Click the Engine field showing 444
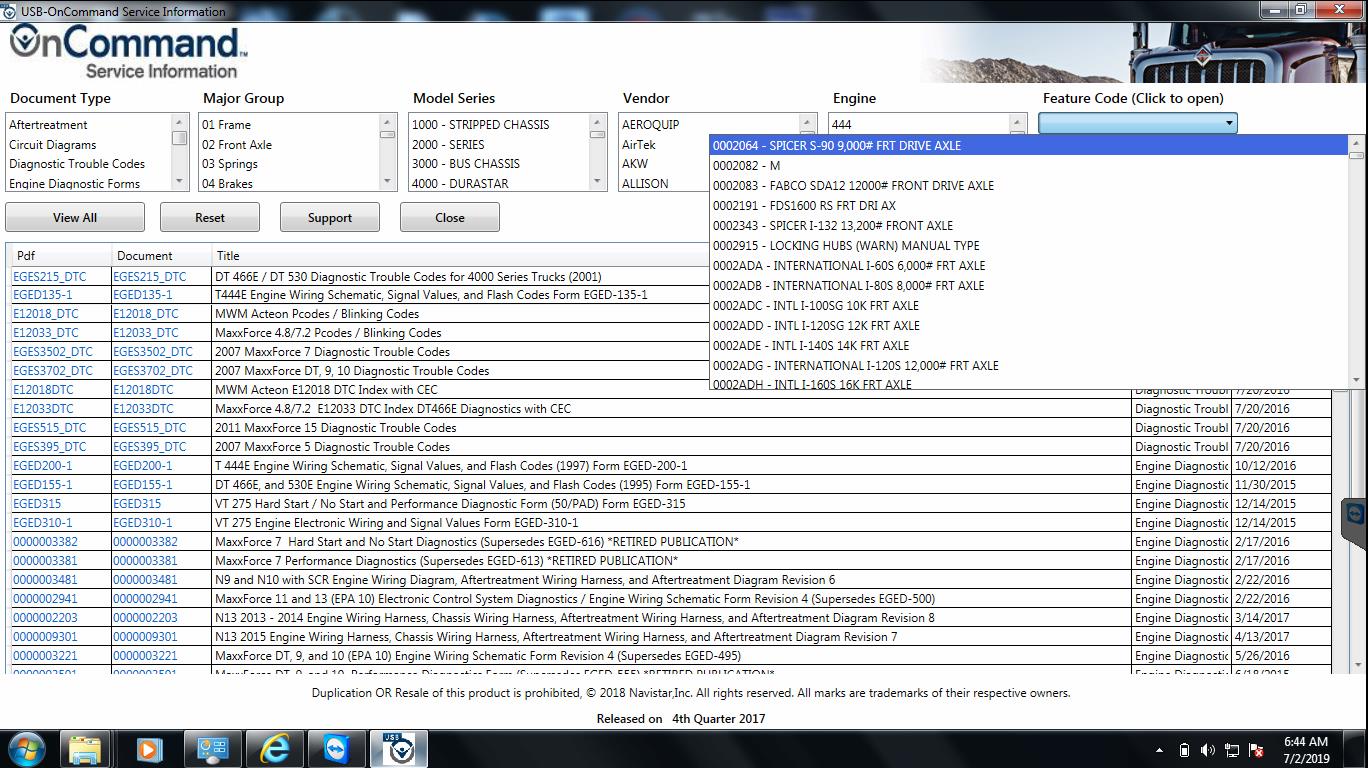 pyautogui.click(x=918, y=125)
